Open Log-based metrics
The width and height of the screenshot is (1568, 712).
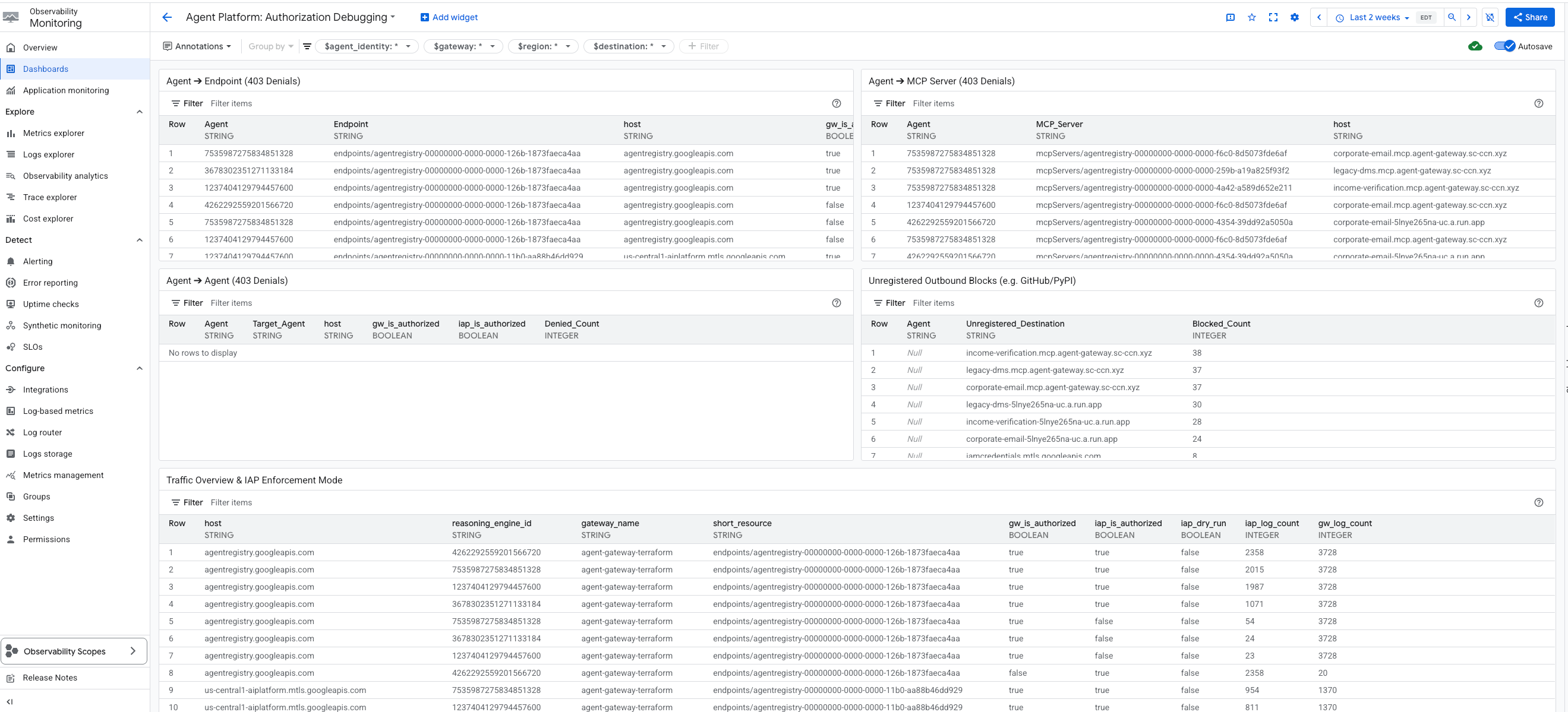[74, 412]
